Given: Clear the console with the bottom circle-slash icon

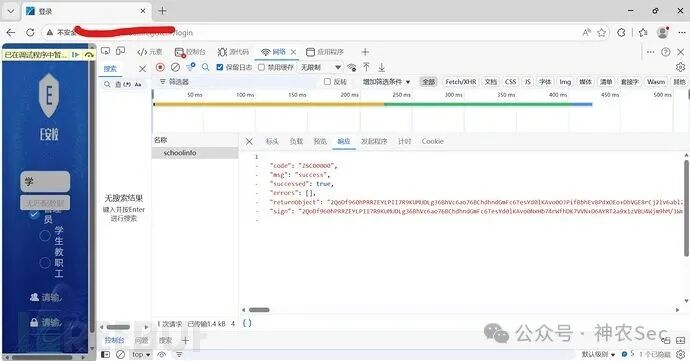Looking at the screenshot, I should point(120,354).
